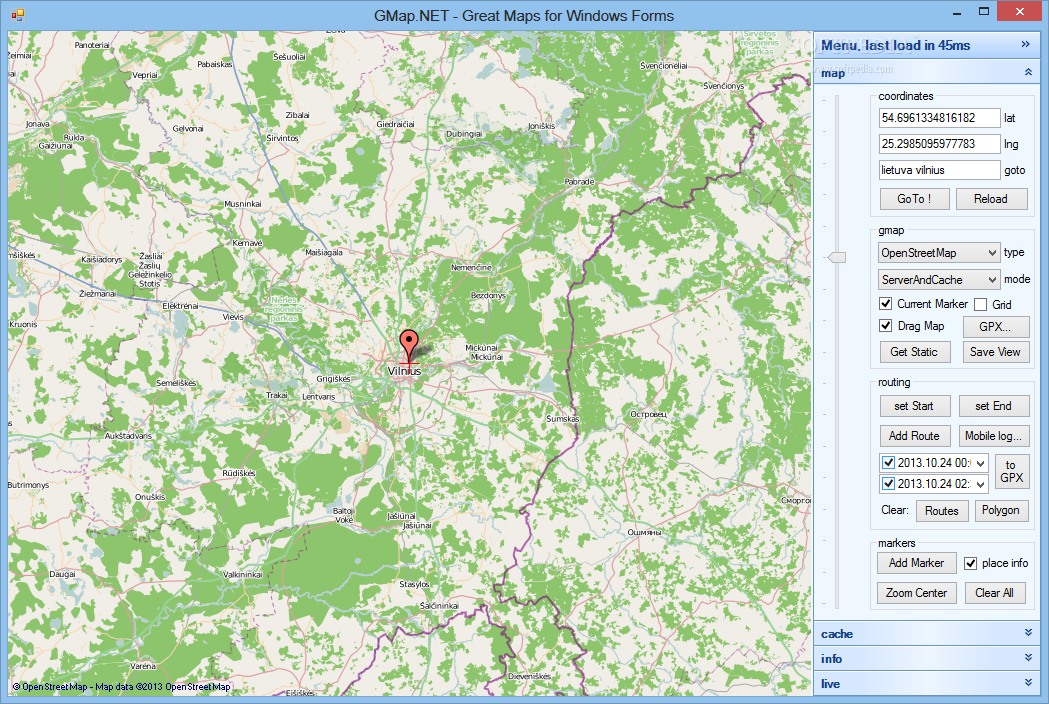Click the Add Route button
This screenshot has height=704, width=1049.
[915, 436]
